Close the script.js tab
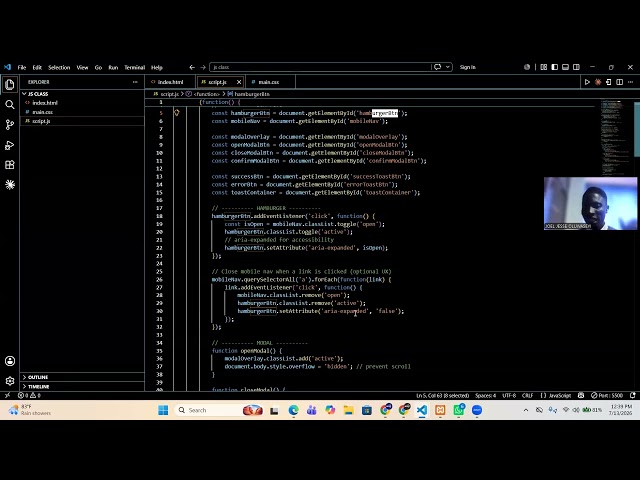This screenshot has height=480, width=640. (x=239, y=82)
